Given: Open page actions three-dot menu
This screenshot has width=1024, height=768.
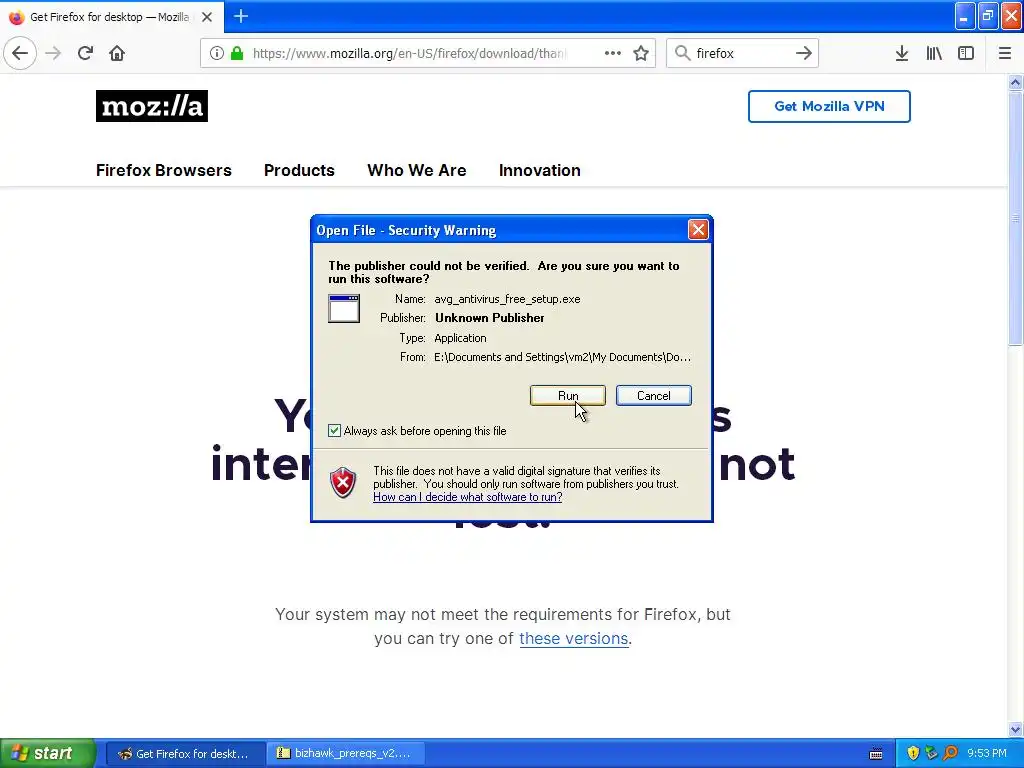Looking at the screenshot, I should (613, 53).
